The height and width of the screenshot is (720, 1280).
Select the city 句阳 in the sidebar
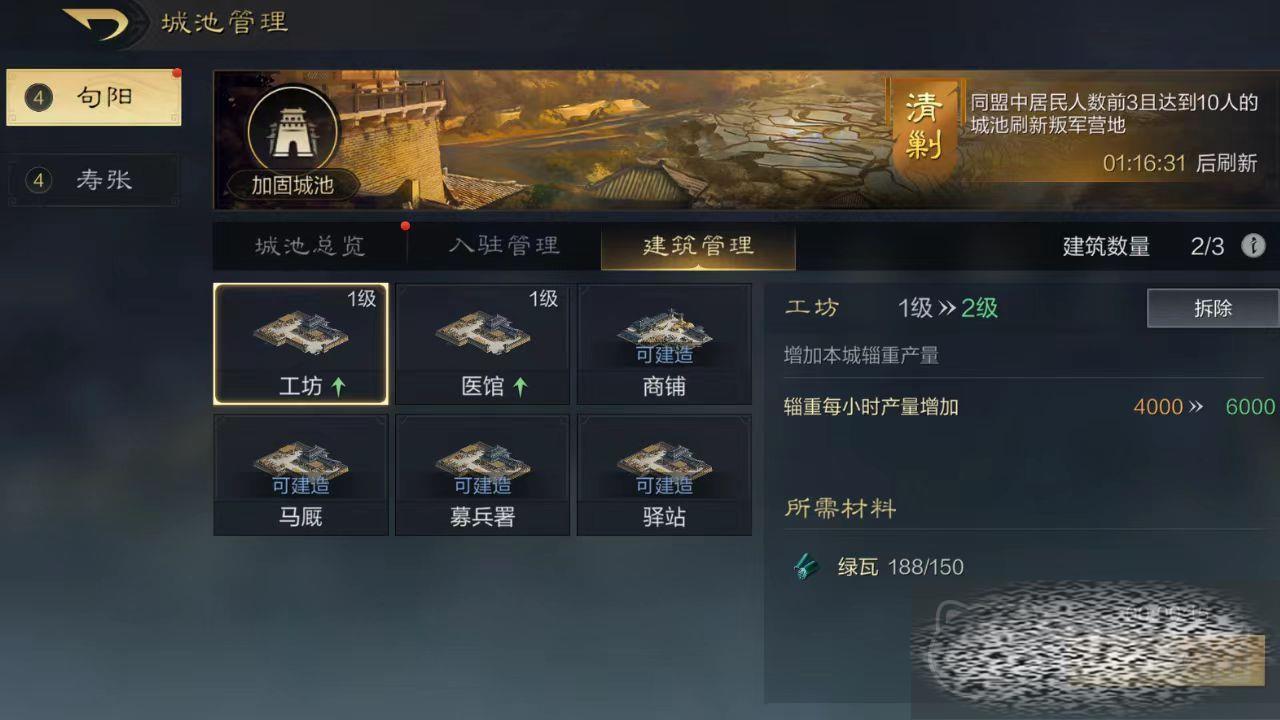[x=94, y=97]
